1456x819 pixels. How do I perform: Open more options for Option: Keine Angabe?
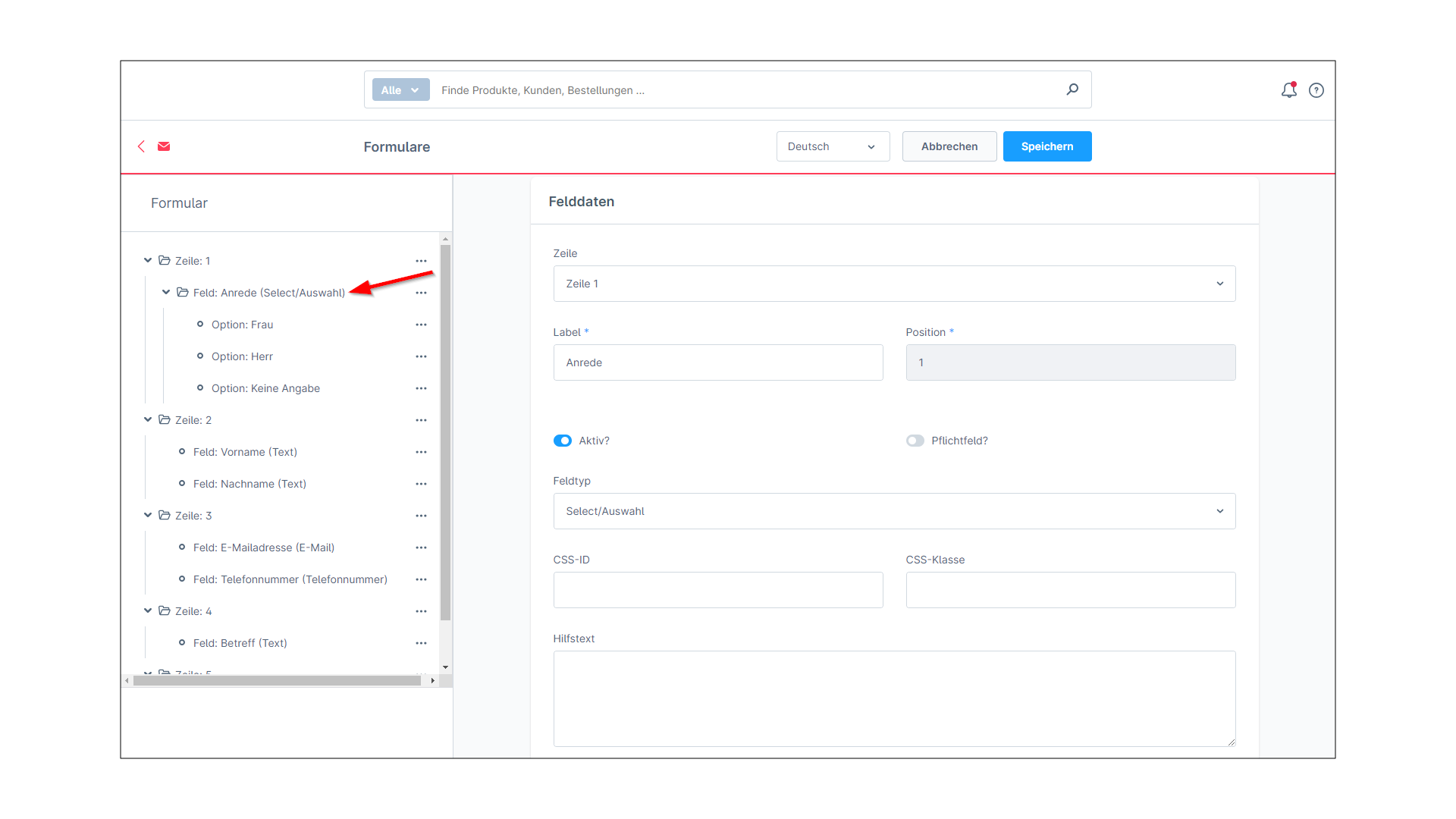(x=421, y=388)
